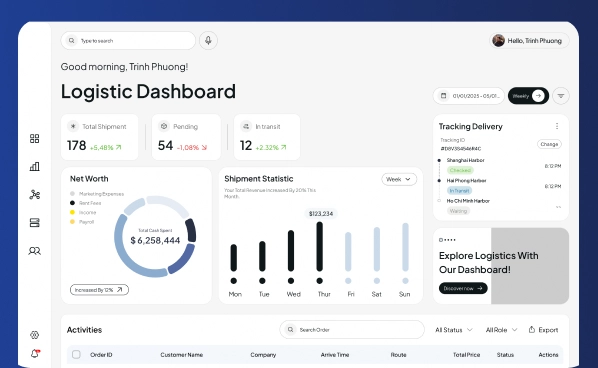Click Ho Chi Minh Harbor tracking stop
The width and height of the screenshot is (598, 368).
pos(468,201)
